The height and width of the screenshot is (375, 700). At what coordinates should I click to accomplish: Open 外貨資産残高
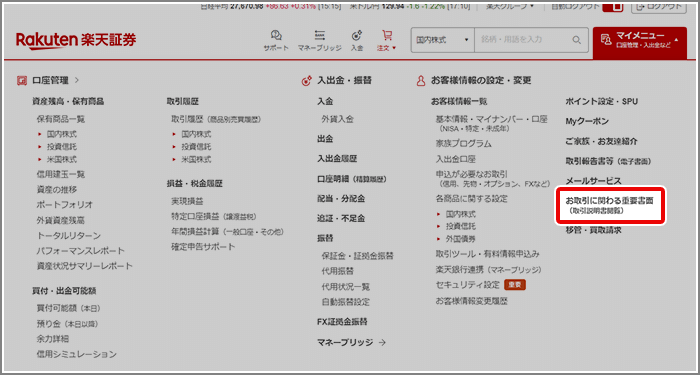(x=61, y=220)
